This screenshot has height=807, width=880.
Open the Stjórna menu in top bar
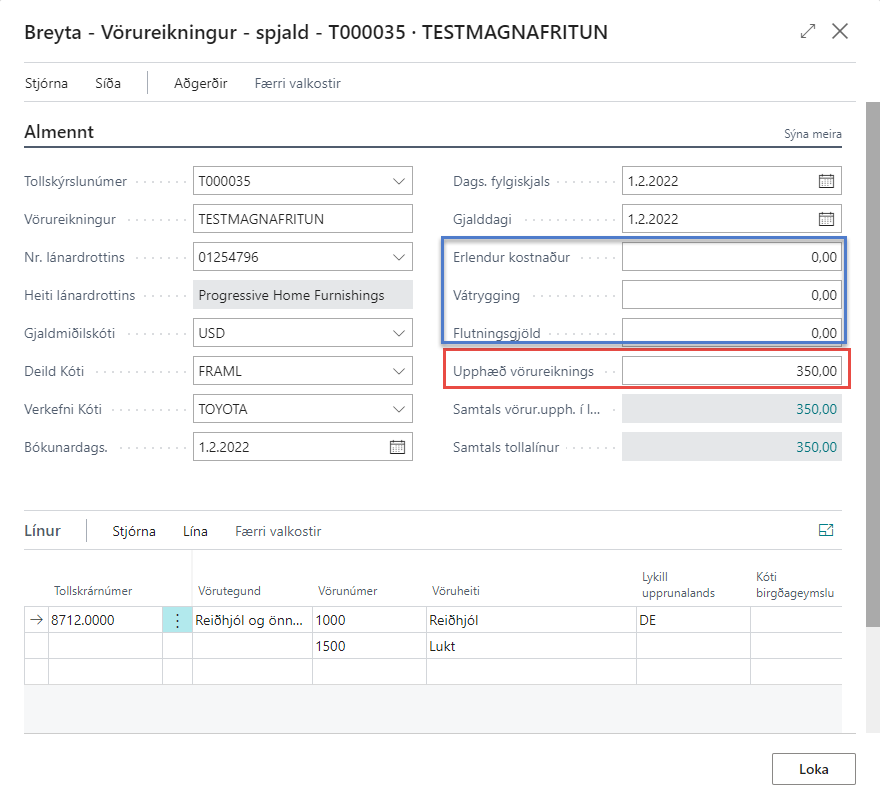[46, 83]
